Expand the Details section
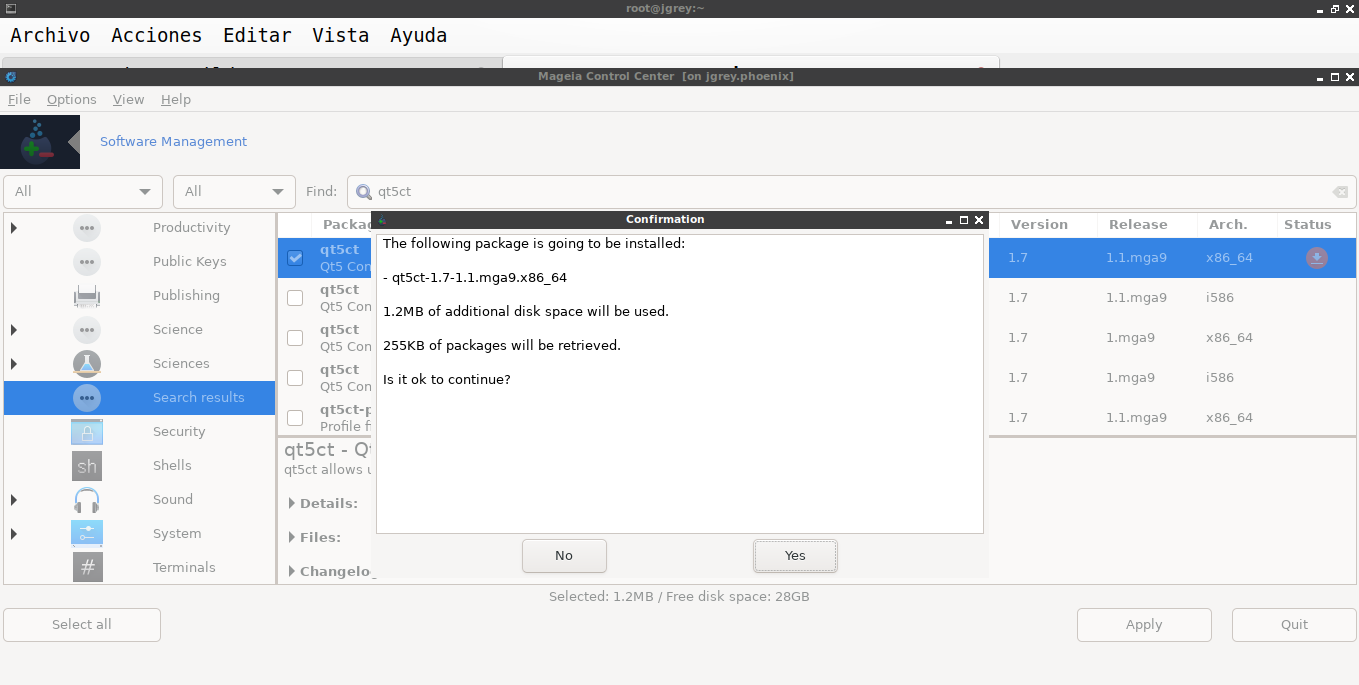Screen dimensions: 1359x685 coord(292,504)
